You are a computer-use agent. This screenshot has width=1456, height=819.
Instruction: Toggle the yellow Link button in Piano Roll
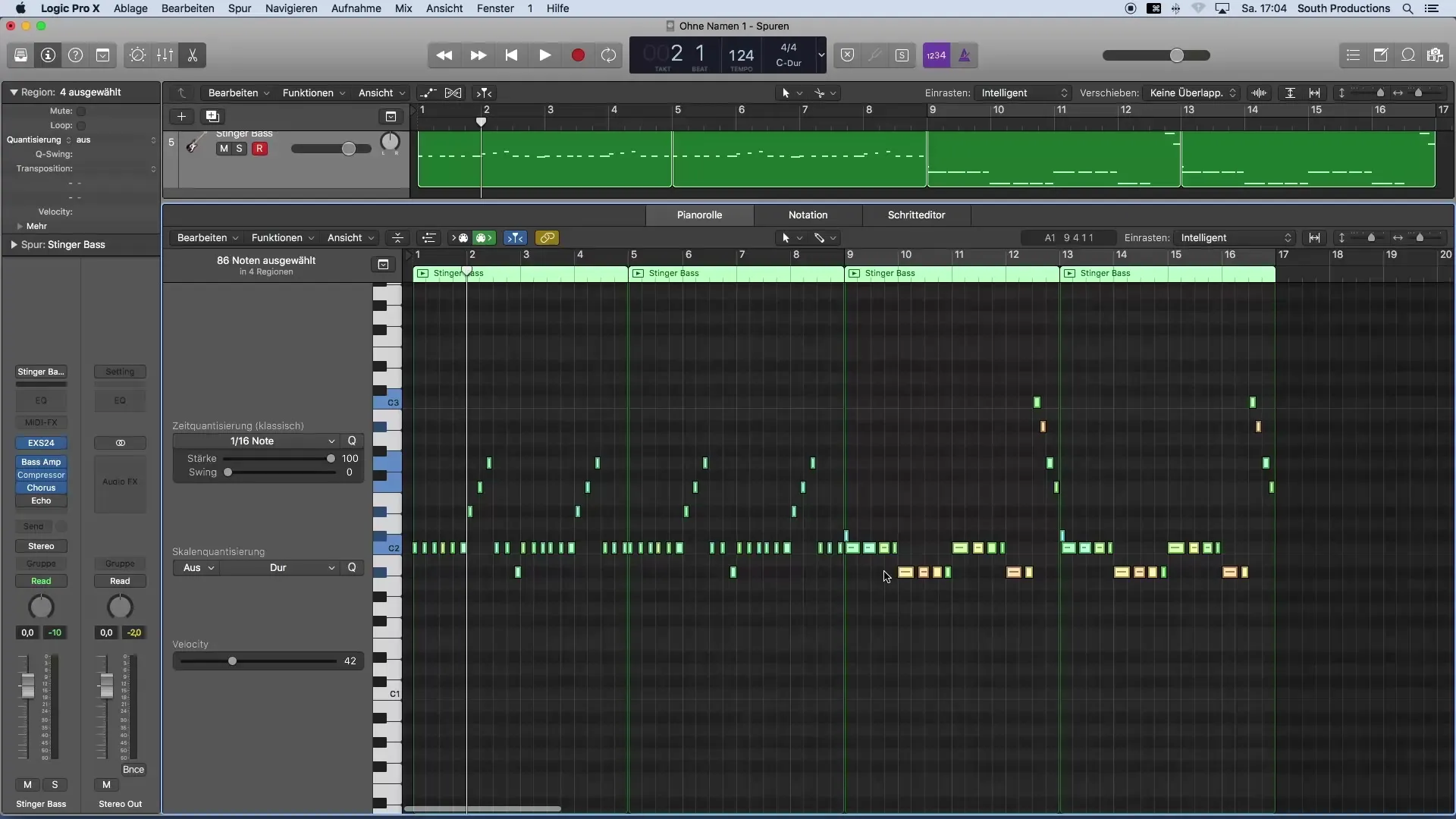point(547,238)
